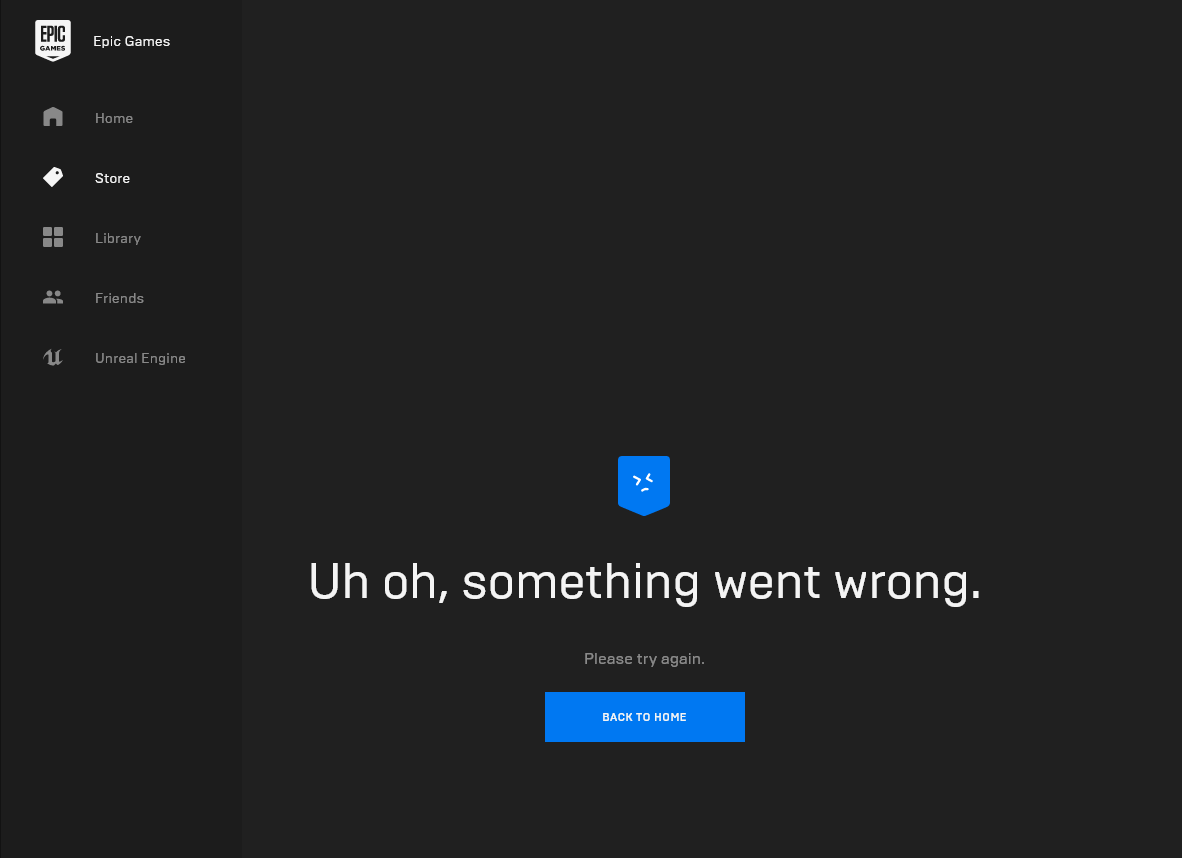Click the Friends people icon
This screenshot has height=858, width=1182.
53,297
